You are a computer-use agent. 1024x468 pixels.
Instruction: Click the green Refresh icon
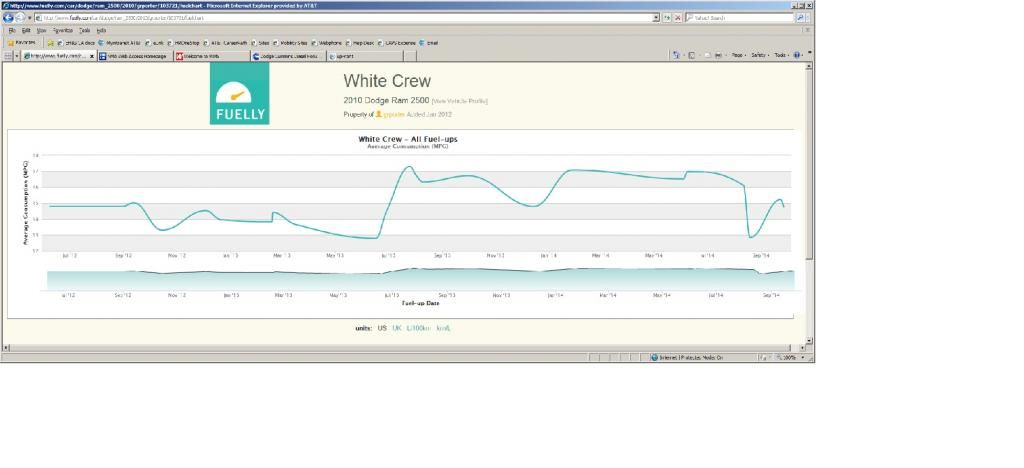[667, 18]
